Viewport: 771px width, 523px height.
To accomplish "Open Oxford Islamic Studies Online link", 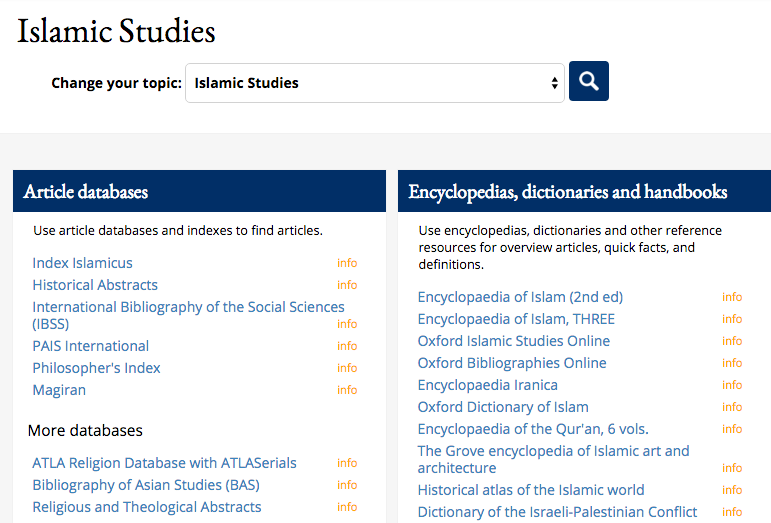I will (x=514, y=341).
